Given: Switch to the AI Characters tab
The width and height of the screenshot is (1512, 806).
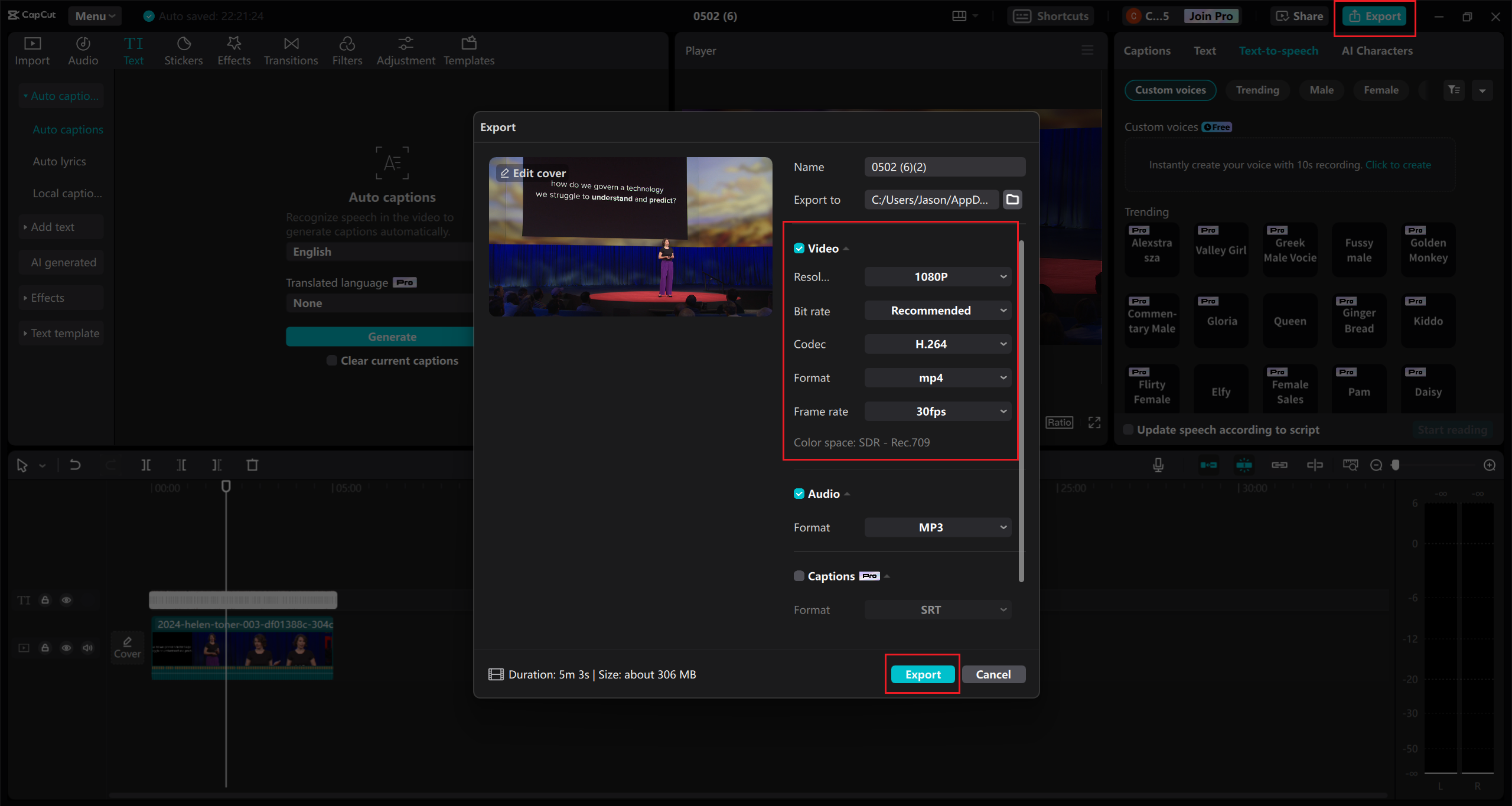Looking at the screenshot, I should 1377,51.
